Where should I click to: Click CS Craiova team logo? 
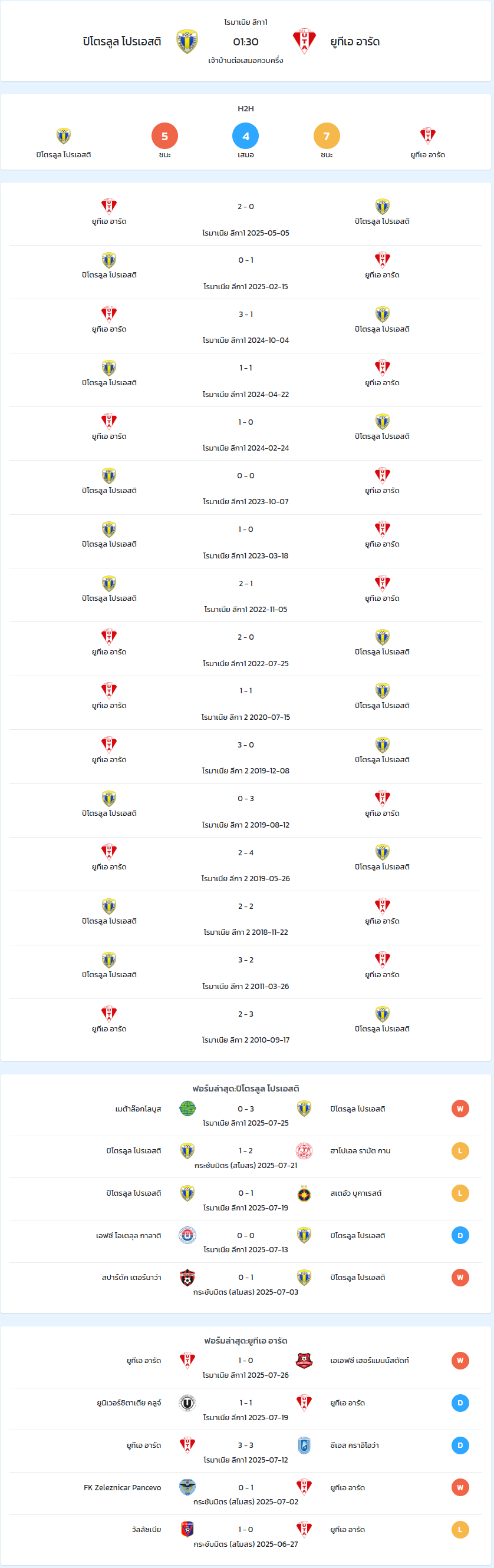click(x=304, y=1445)
